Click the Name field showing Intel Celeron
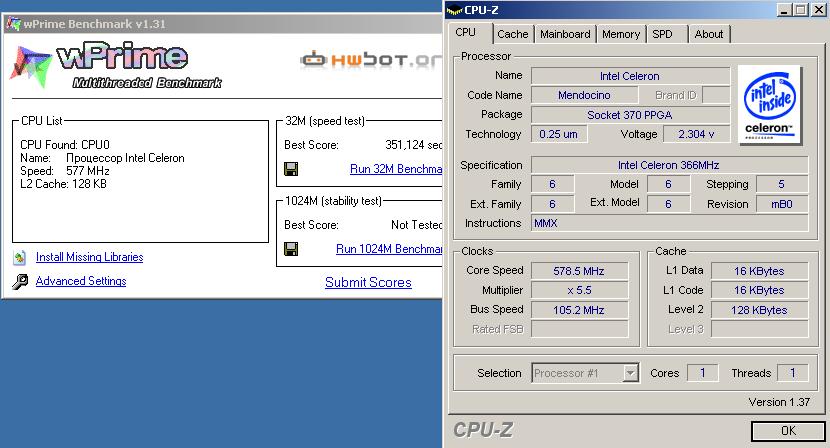The width and height of the screenshot is (830, 448). tap(630, 76)
